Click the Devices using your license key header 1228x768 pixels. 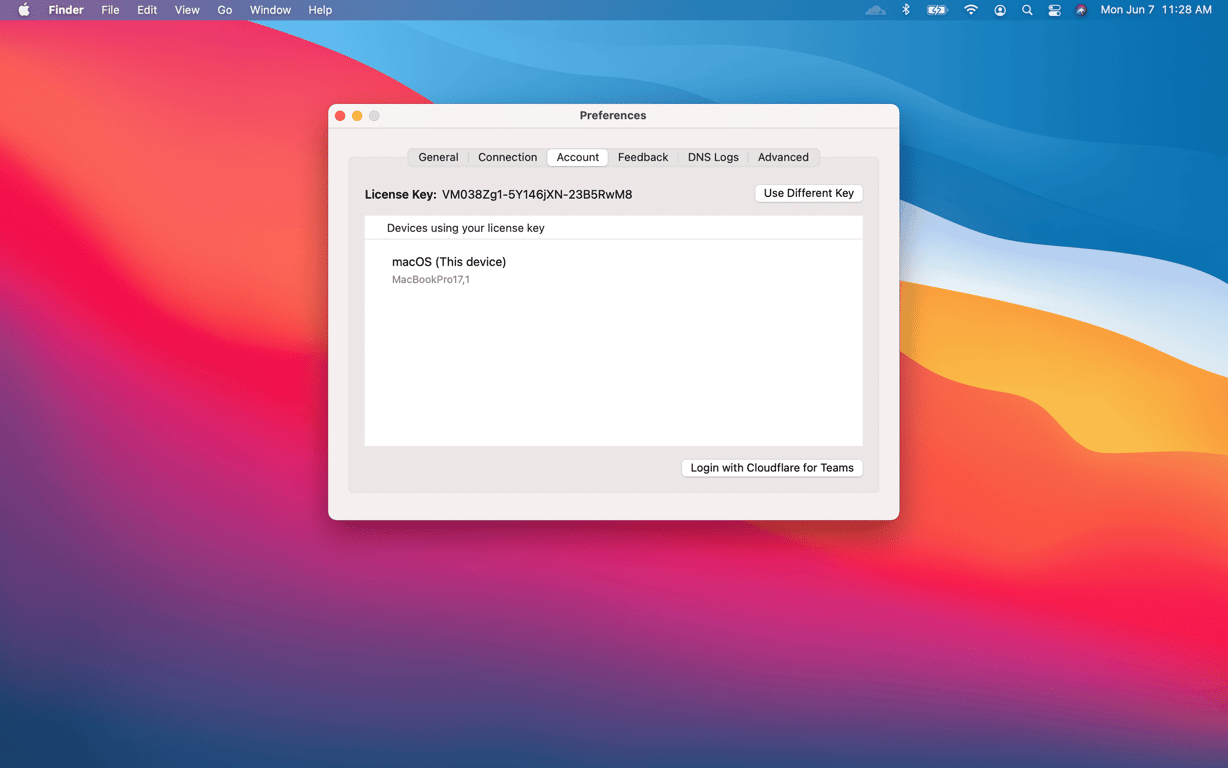pos(466,228)
